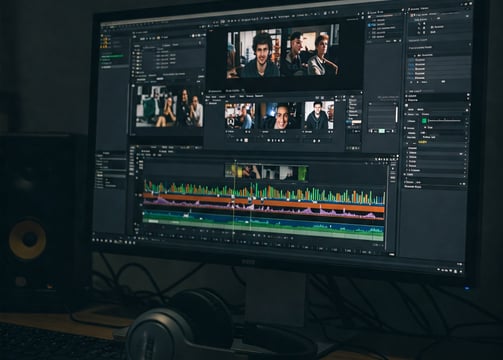Select the blue waveform audio track in the timeline
503x360 pixels.
(263, 222)
